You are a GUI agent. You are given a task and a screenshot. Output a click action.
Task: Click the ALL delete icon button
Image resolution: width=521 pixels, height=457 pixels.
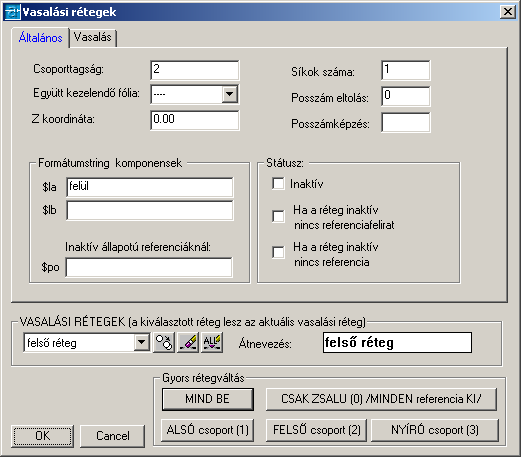[x=212, y=342]
